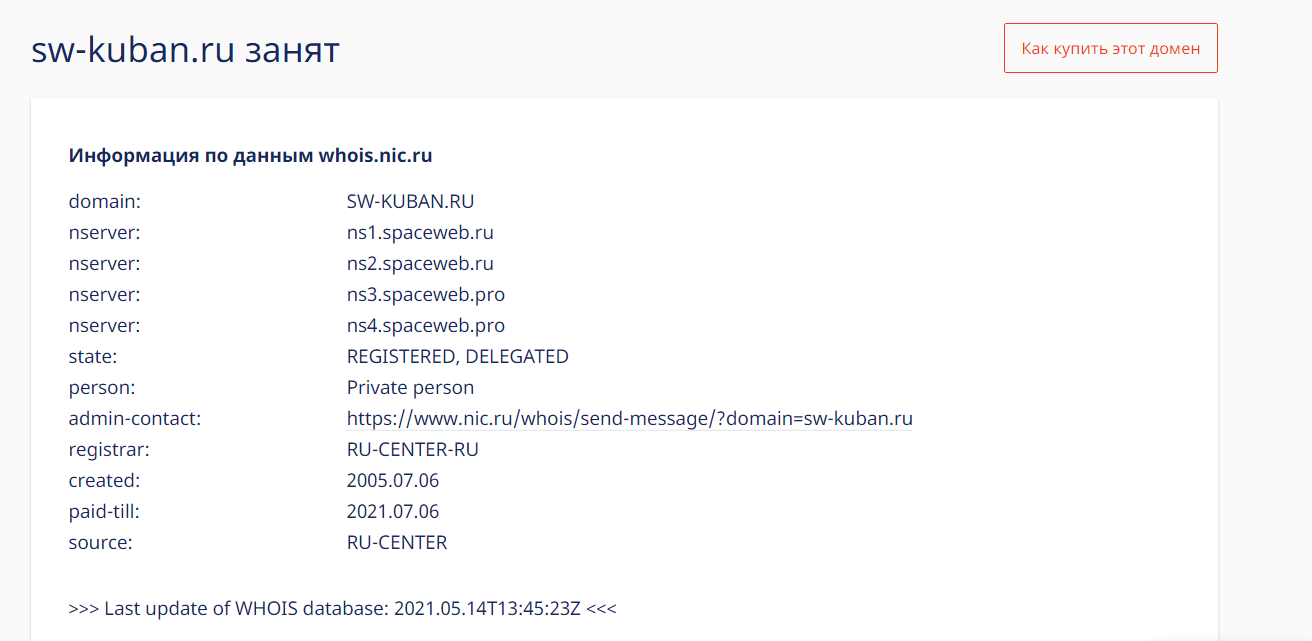Open the admin-contact nic.ru send-message link
The height and width of the screenshot is (641, 1312).
click(629, 418)
